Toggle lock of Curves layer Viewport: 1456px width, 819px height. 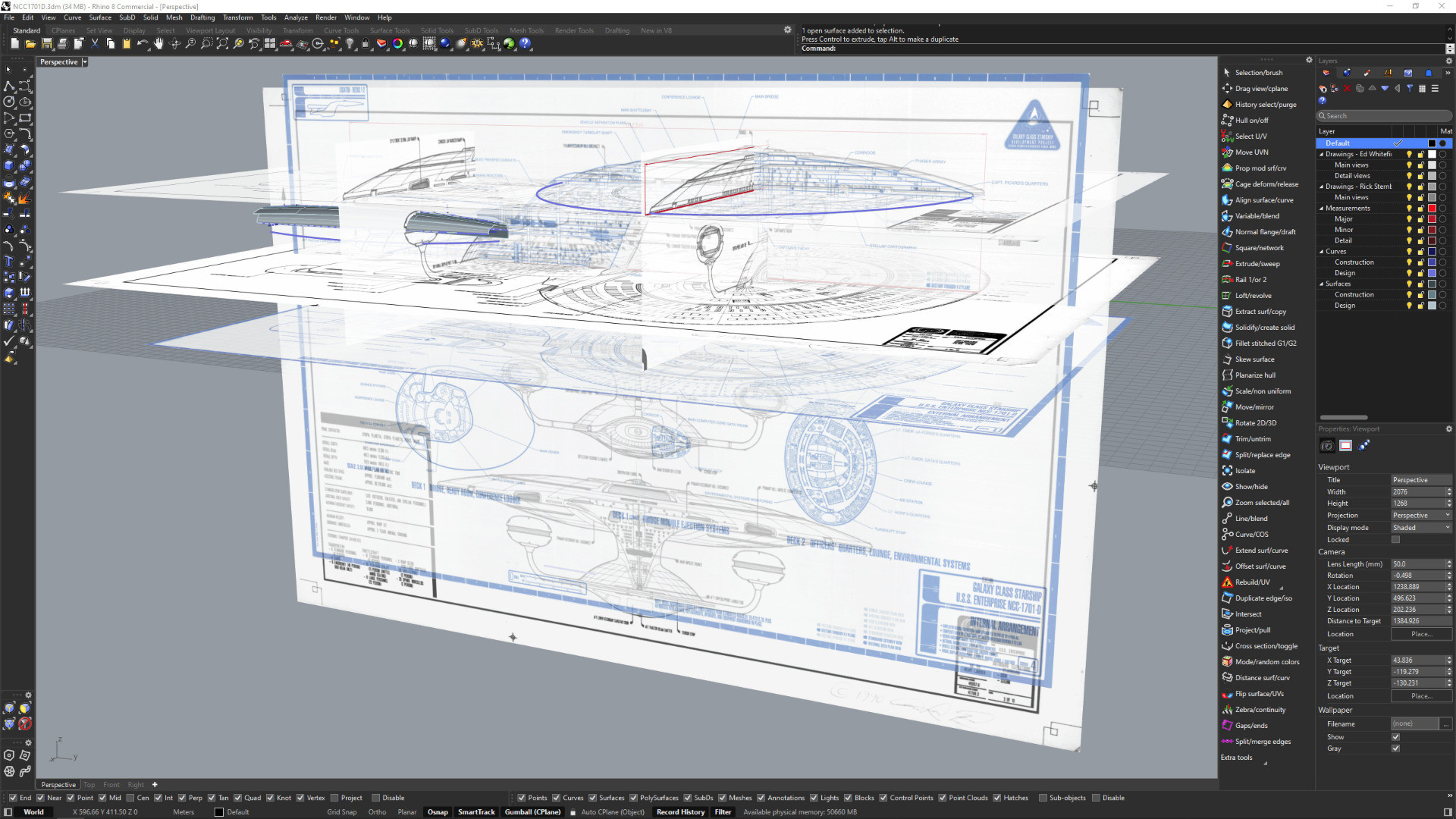tap(1420, 251)
